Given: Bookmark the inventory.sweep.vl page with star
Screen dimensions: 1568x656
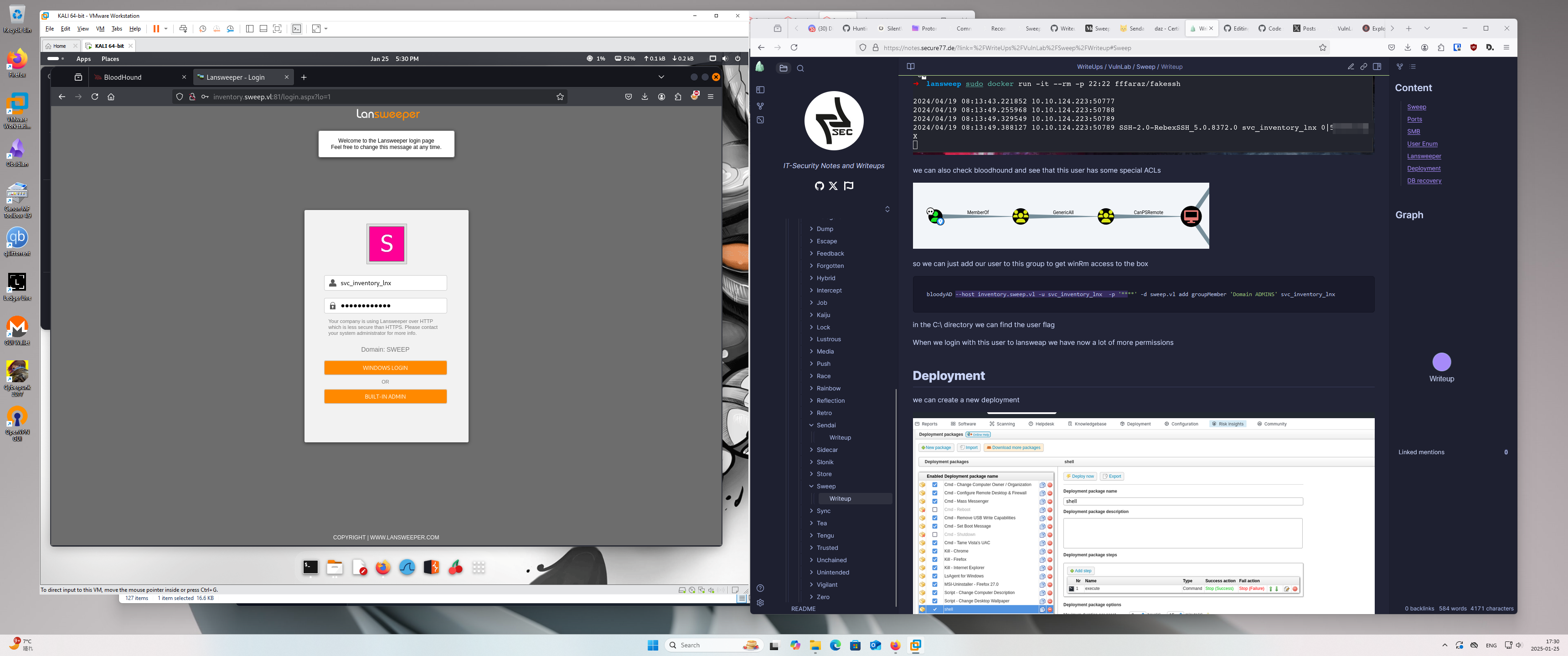Looking at the screenshot, I should tap(560, 97).
